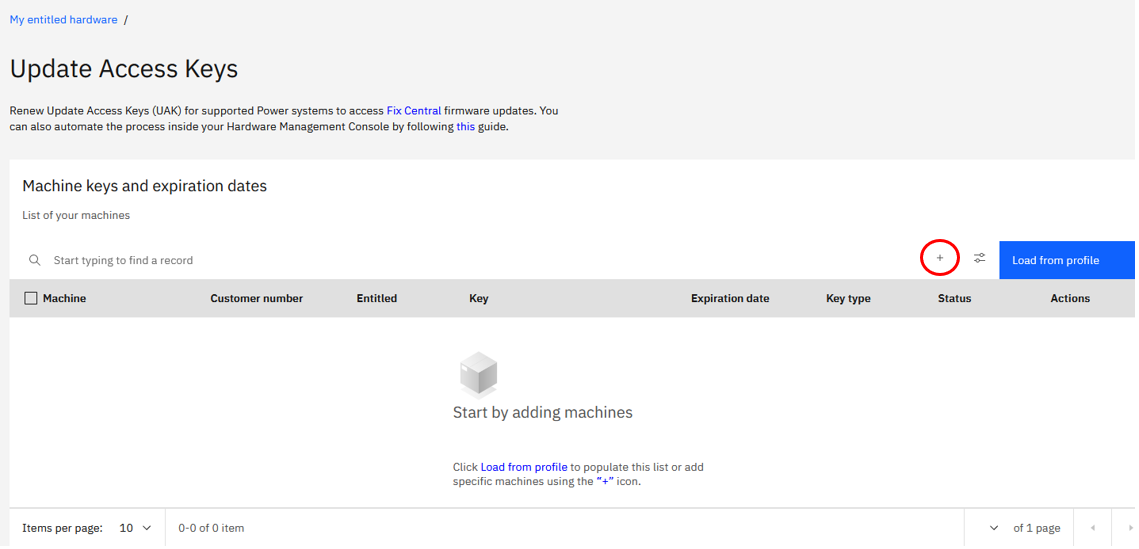Click the Customer number column header

tap(256, 298)
